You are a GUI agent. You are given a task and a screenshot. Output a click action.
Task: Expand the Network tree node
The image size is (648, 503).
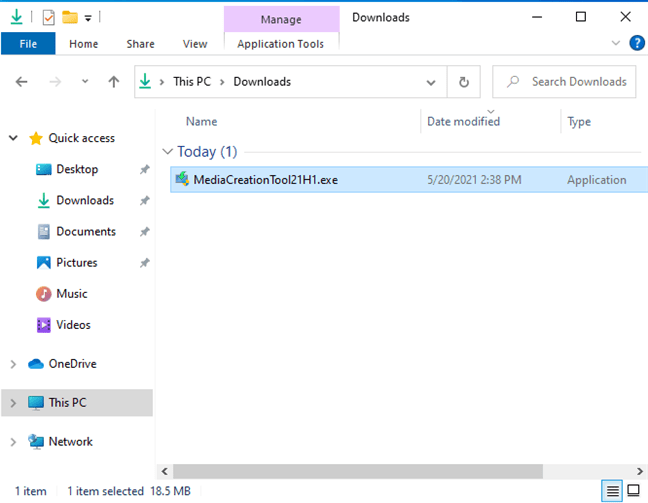click(13, 442)
